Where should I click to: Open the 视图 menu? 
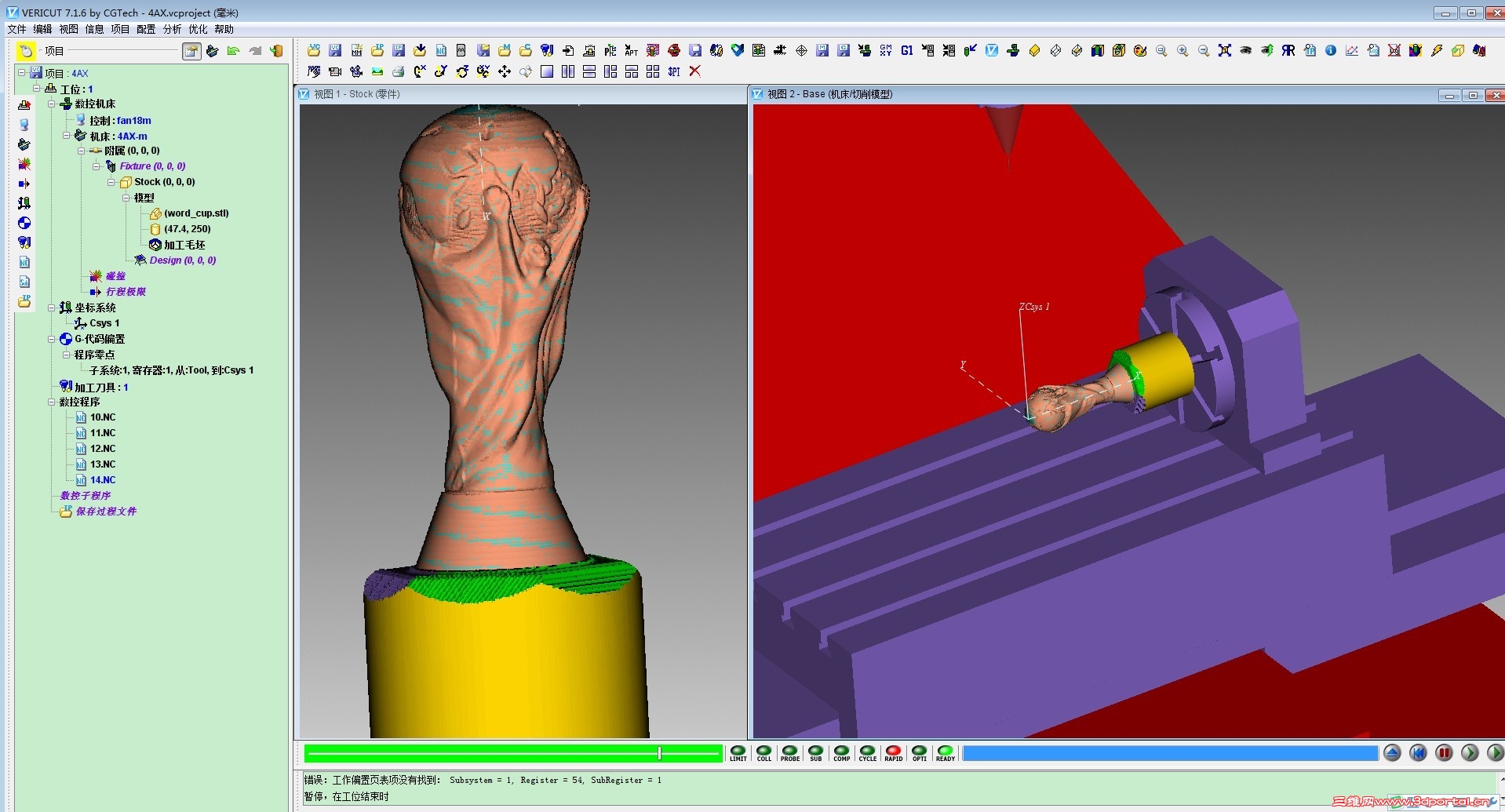[x=68, y=29]
